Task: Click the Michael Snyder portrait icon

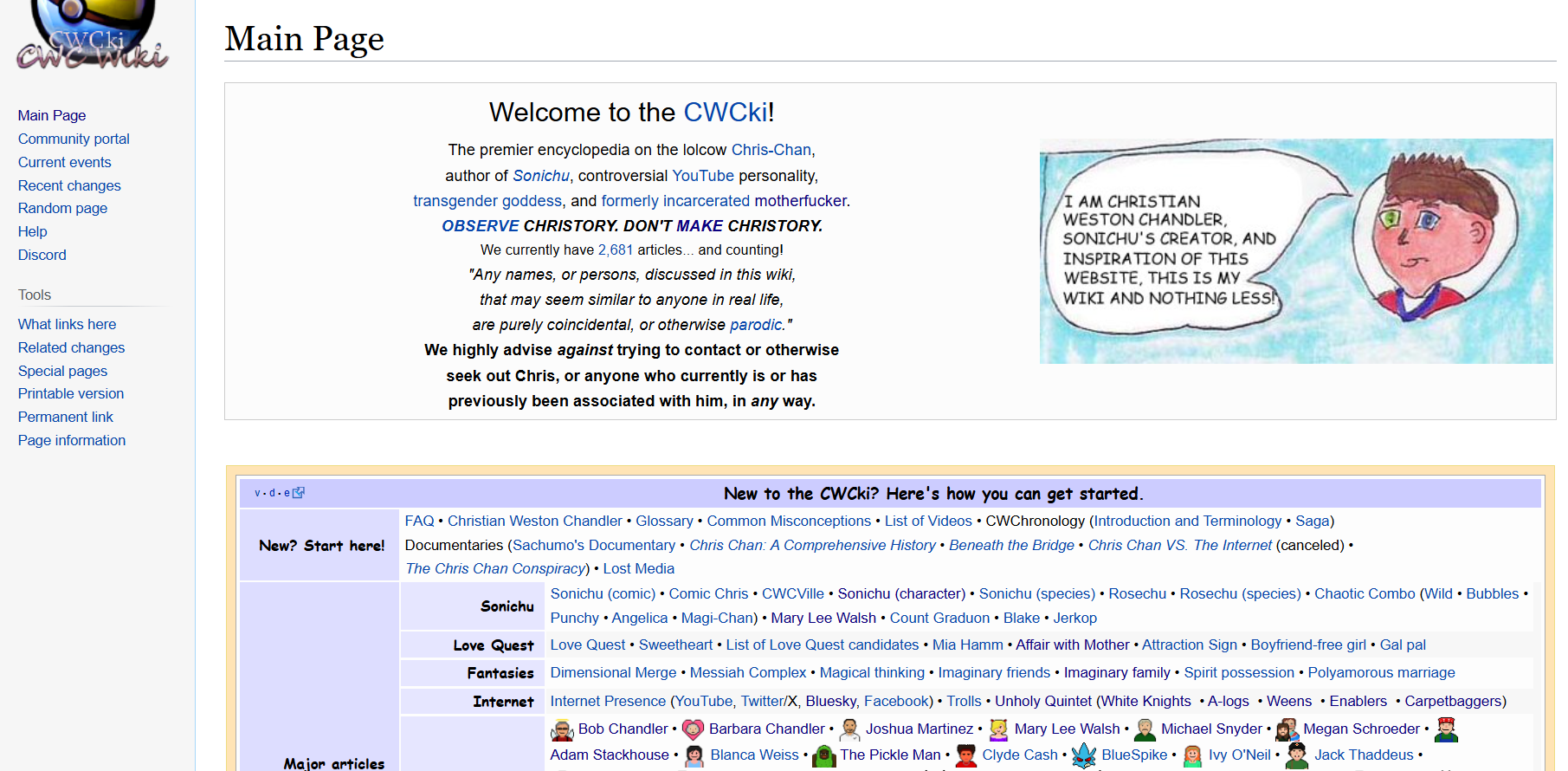Action: pyautogui.click(x=1145, y=729)
